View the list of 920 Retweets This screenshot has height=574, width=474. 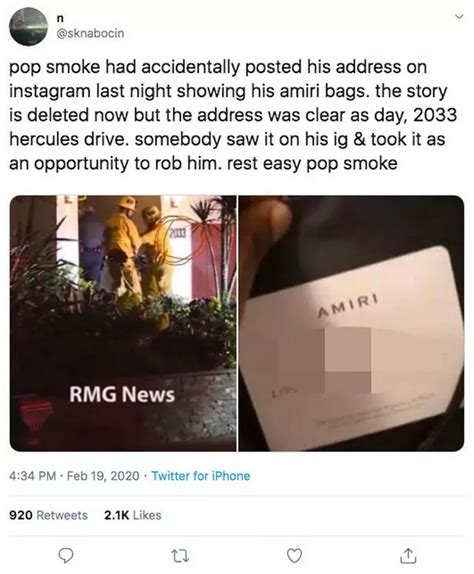48,515
